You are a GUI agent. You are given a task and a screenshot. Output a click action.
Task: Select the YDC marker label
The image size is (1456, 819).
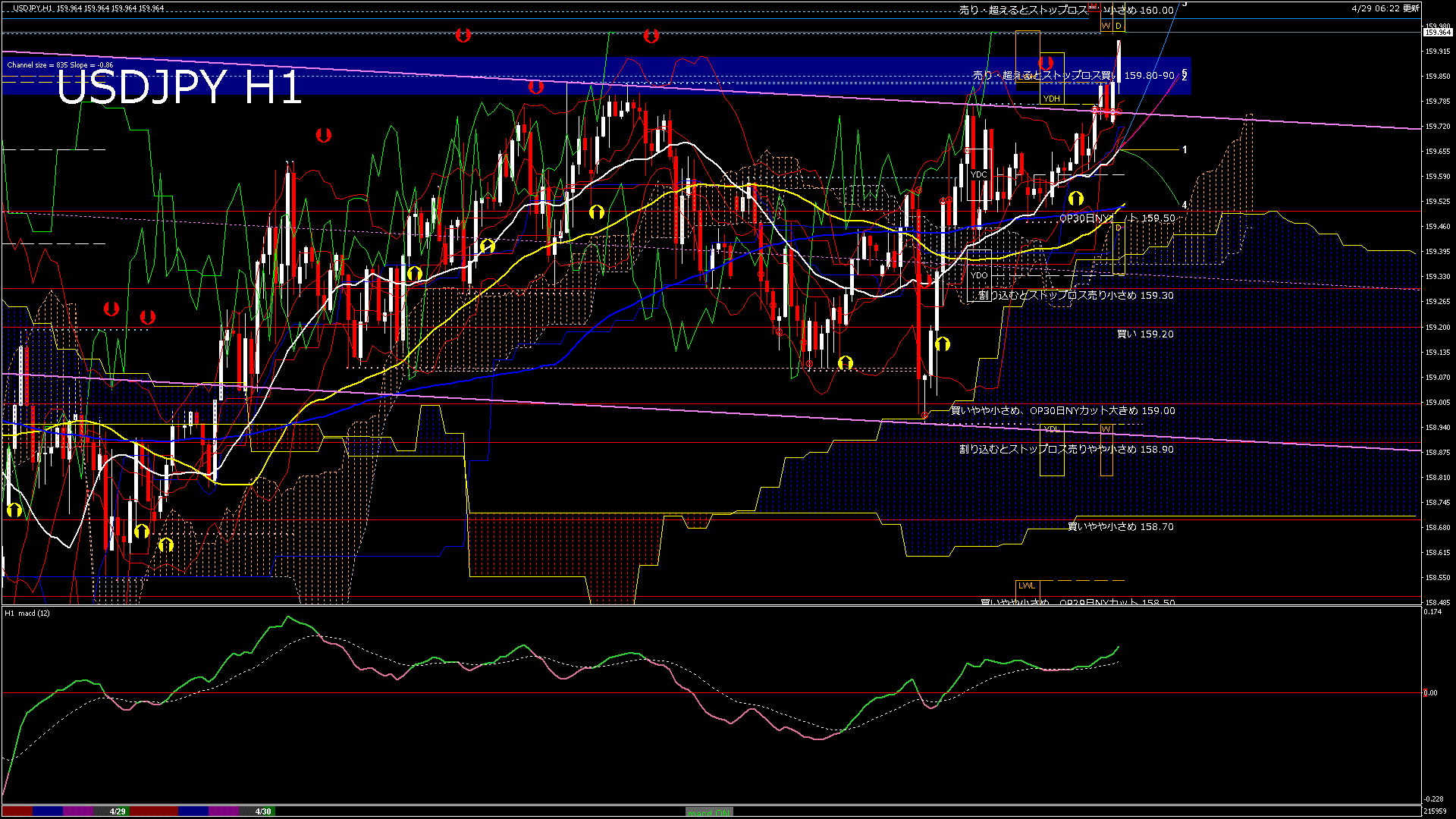(979, 174)
